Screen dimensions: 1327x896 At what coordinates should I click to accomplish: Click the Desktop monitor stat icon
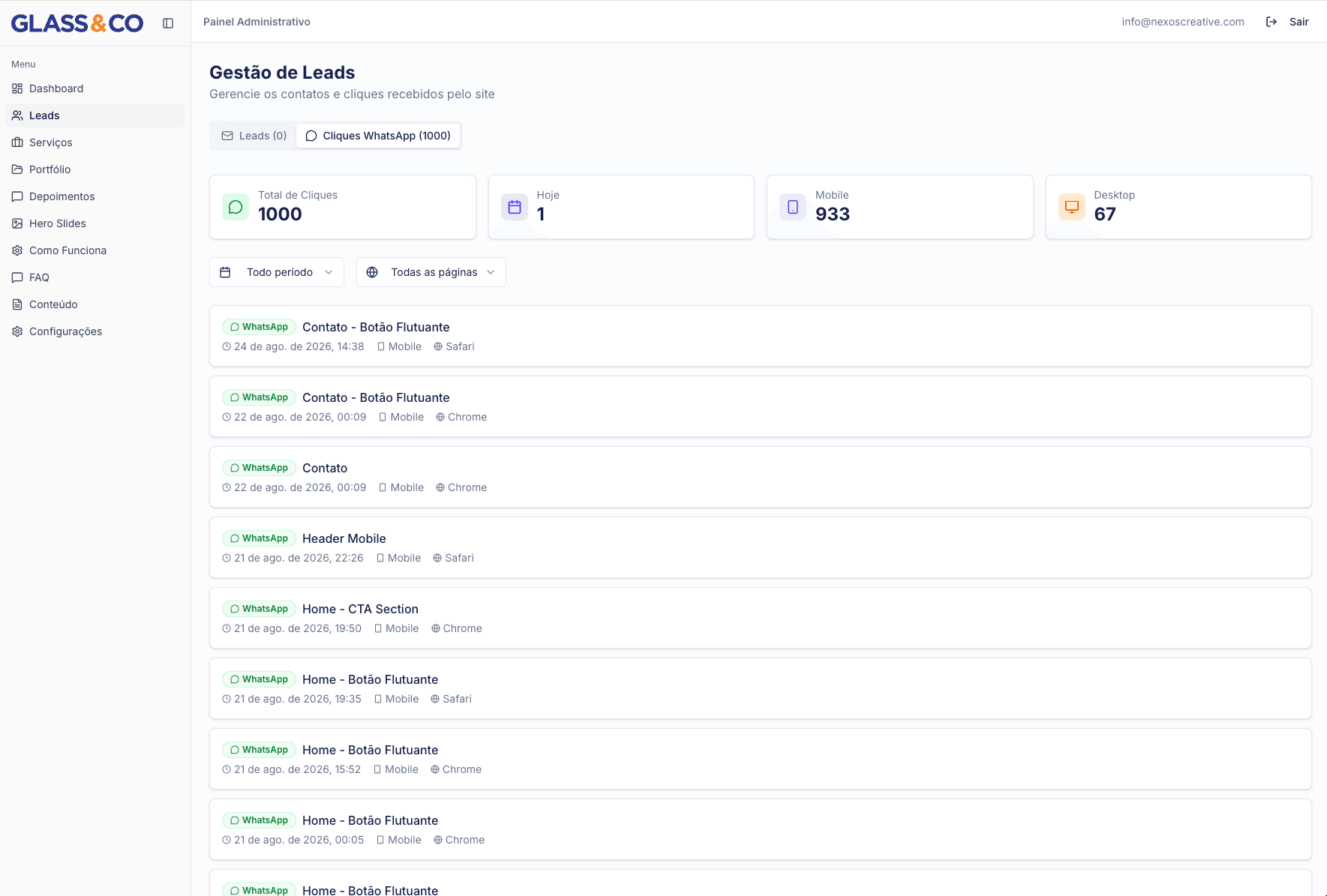coord(1072,207)
